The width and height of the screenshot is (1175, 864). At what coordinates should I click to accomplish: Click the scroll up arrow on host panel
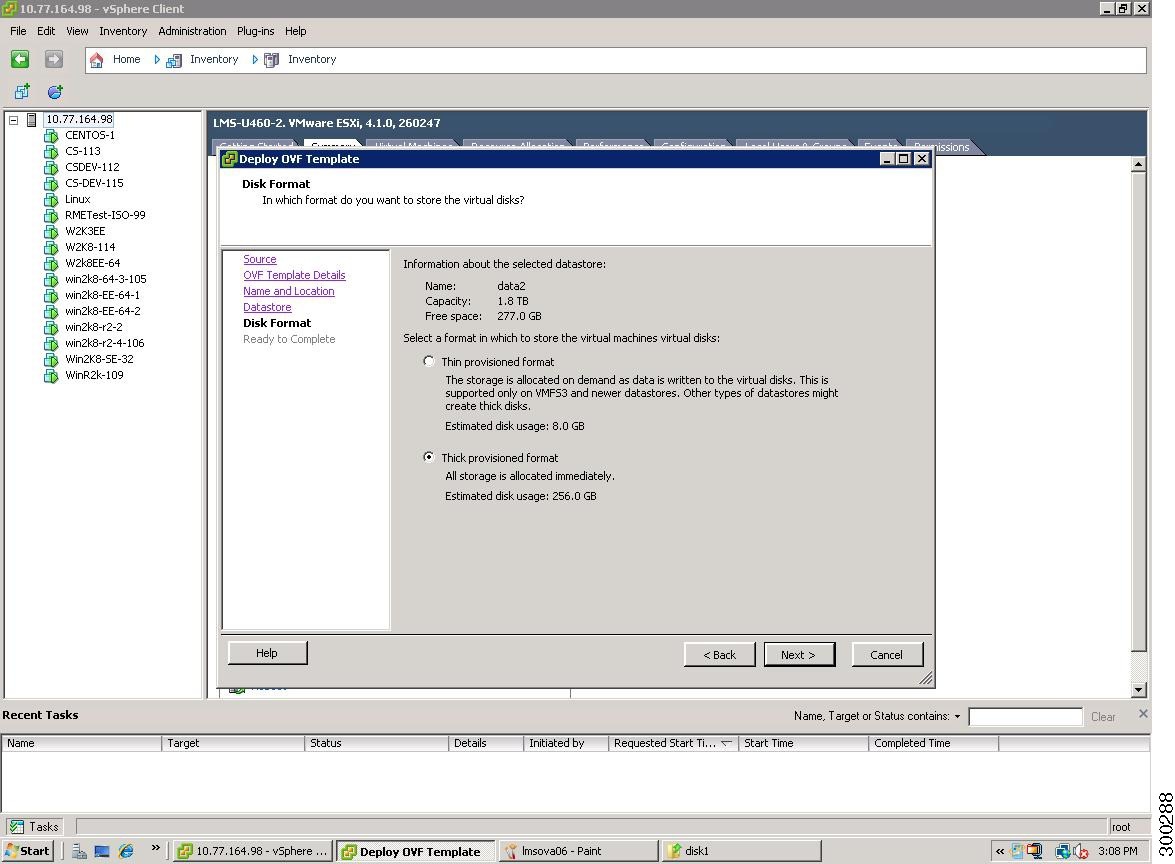1138,164
